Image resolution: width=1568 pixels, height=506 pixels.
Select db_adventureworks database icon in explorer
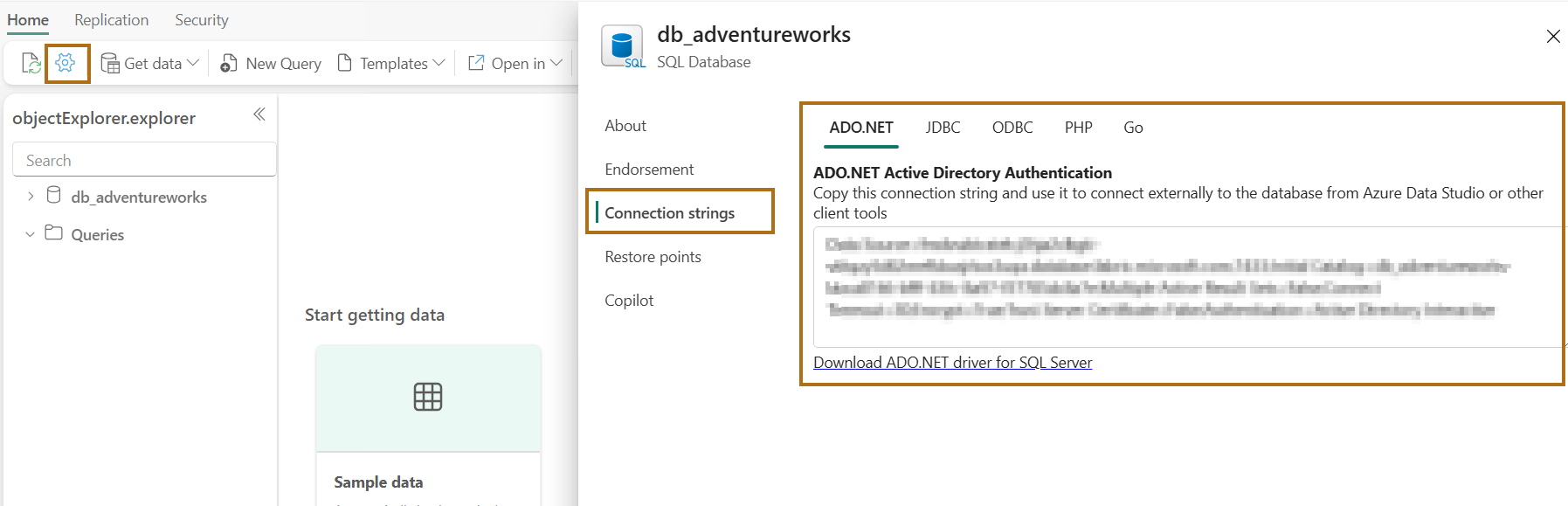point(53,195)
